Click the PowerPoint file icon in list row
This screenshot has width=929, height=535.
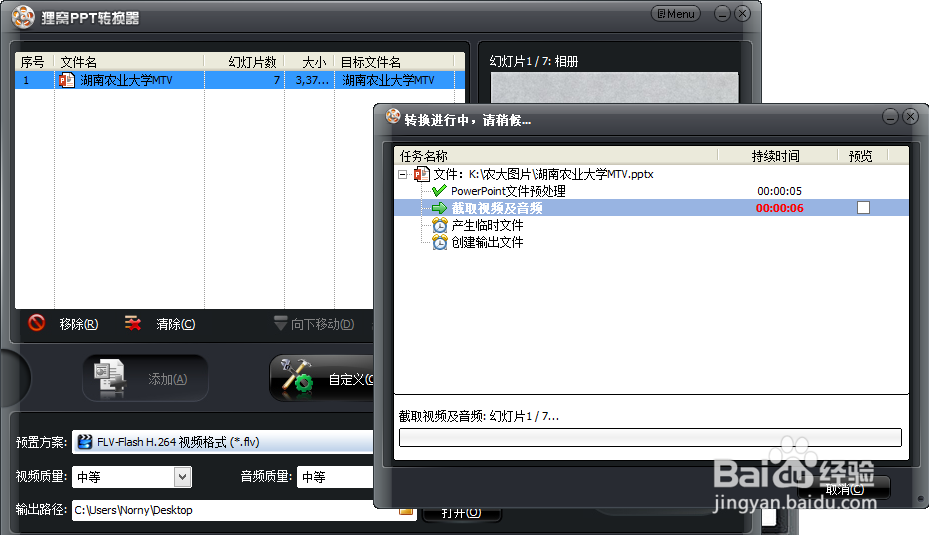tap(66, 80)
